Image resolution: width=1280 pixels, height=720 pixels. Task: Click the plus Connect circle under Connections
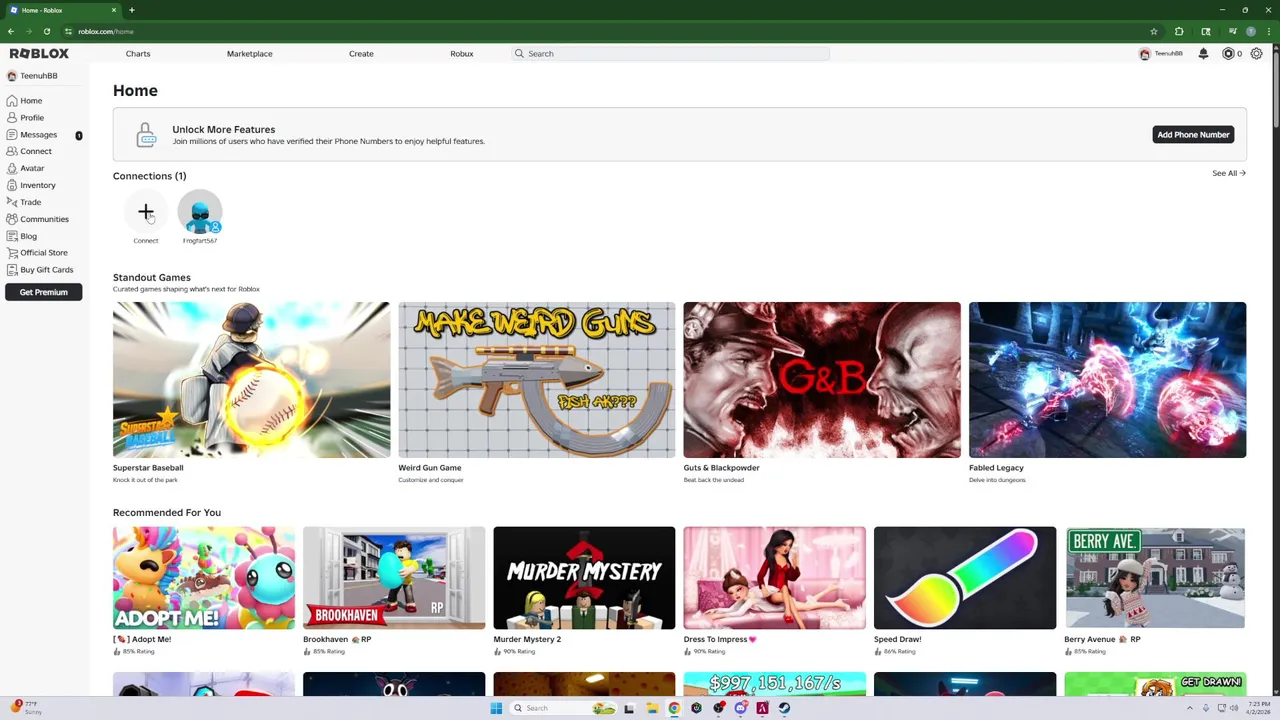146,212
